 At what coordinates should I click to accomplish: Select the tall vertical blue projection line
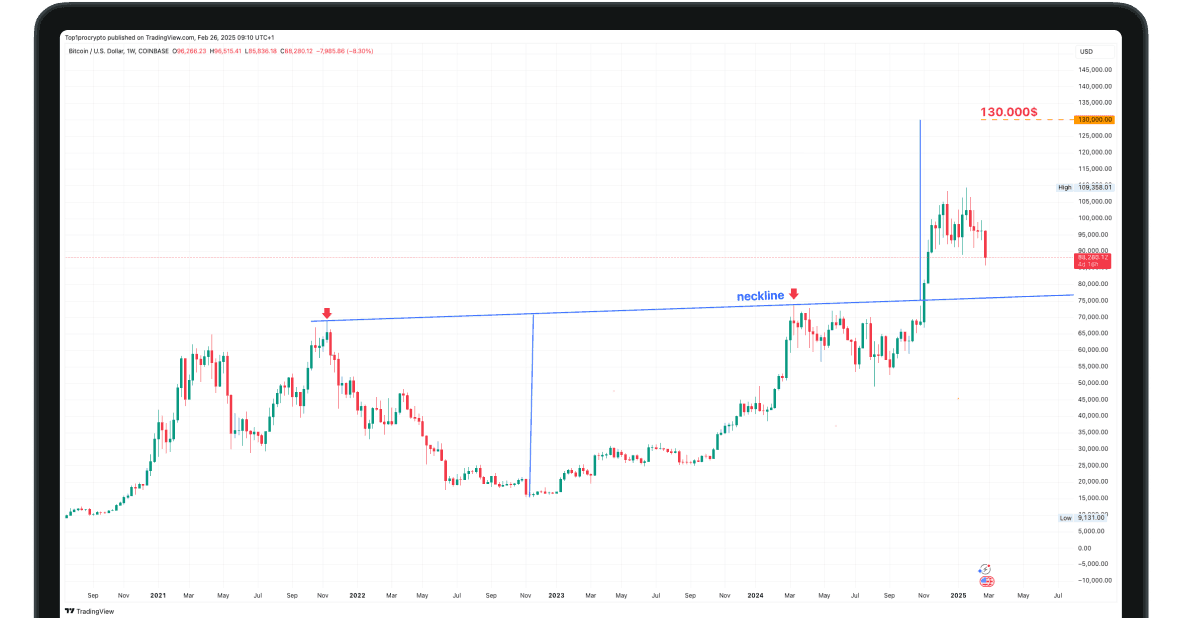point(920,200)
